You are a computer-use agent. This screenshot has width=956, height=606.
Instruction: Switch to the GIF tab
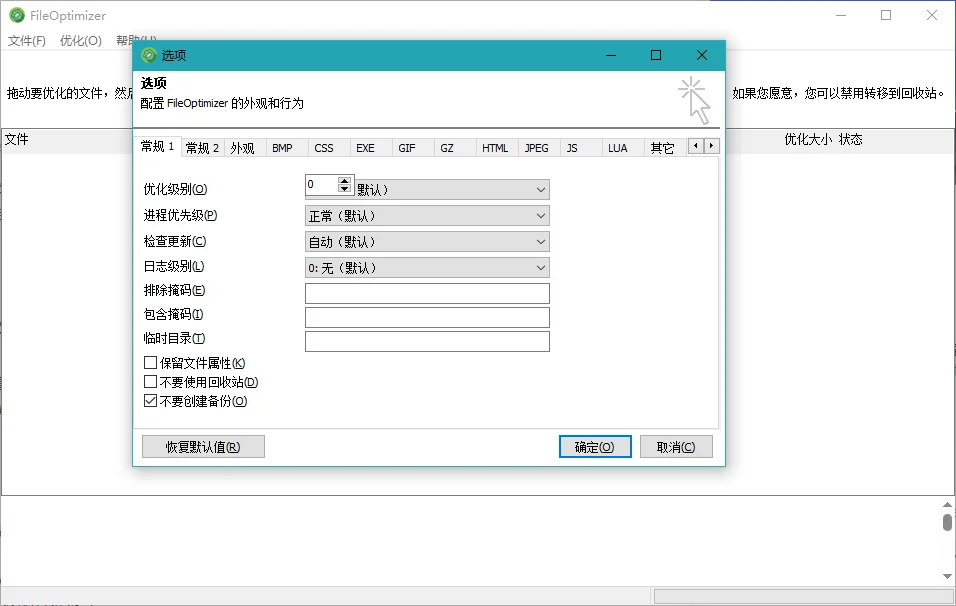tap(407, 148)
